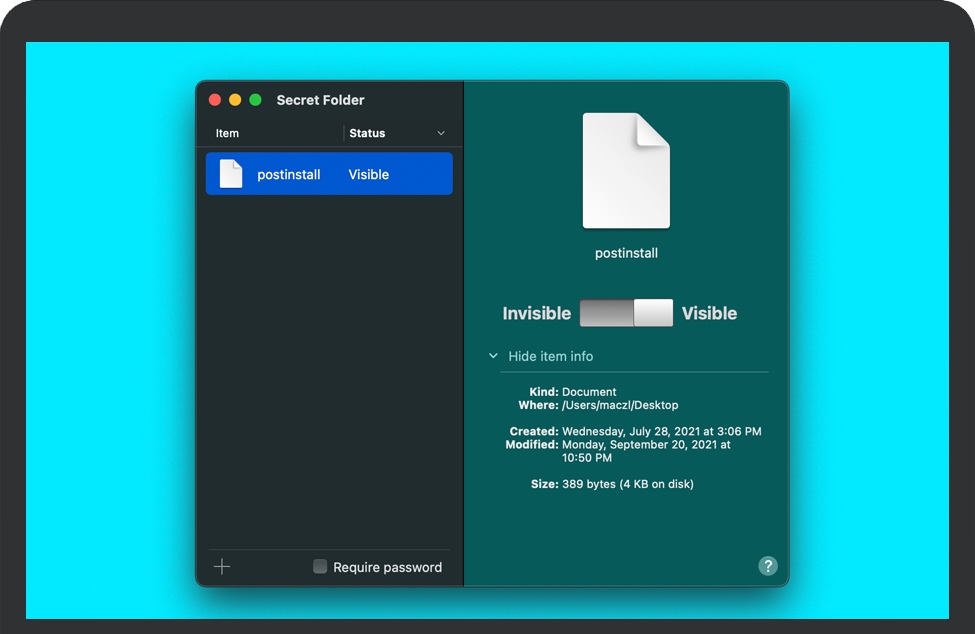Click the Kind: Document value

(x=589, y=392)
